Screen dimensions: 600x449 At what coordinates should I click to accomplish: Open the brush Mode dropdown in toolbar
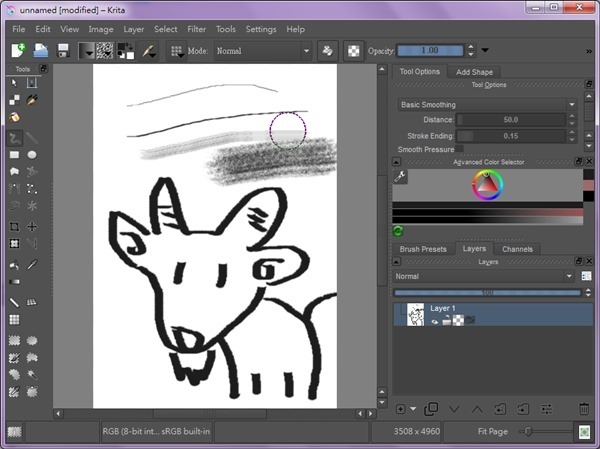pos(262,50)
